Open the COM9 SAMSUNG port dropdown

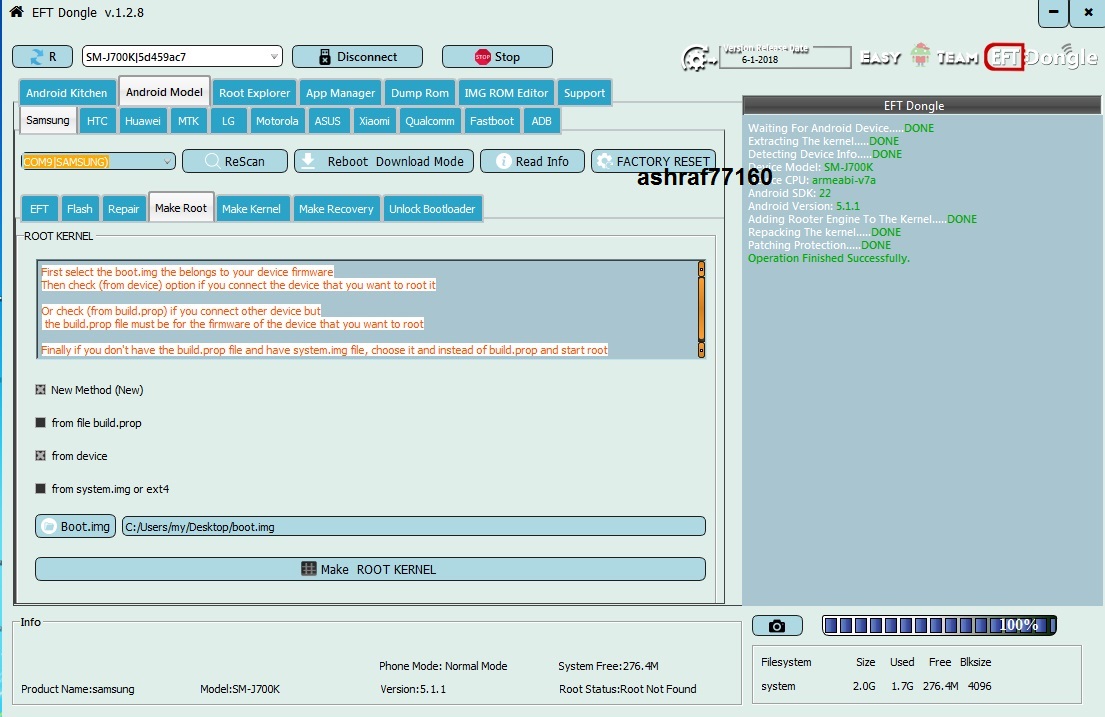point(98,161)
